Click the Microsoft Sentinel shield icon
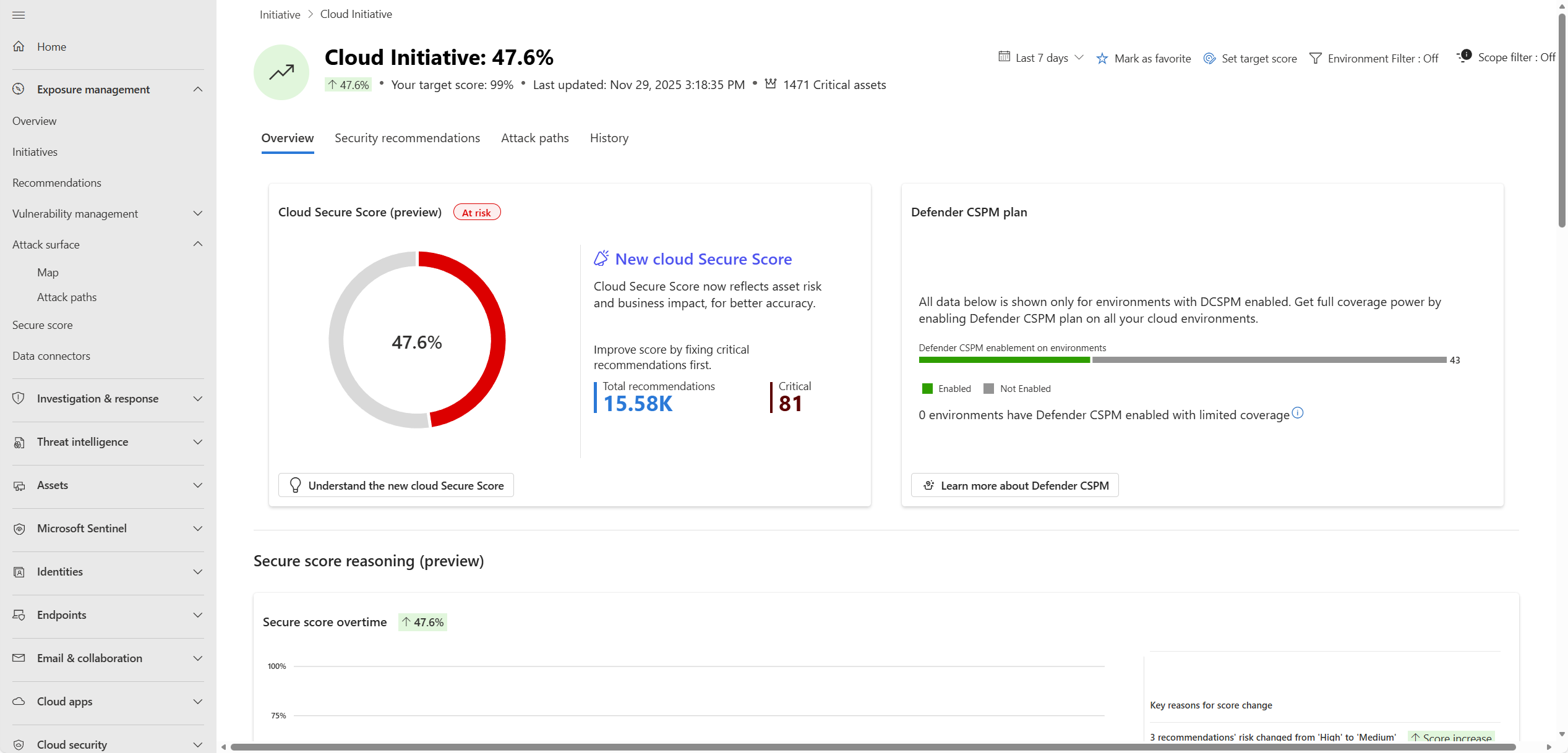 point(19,529)
